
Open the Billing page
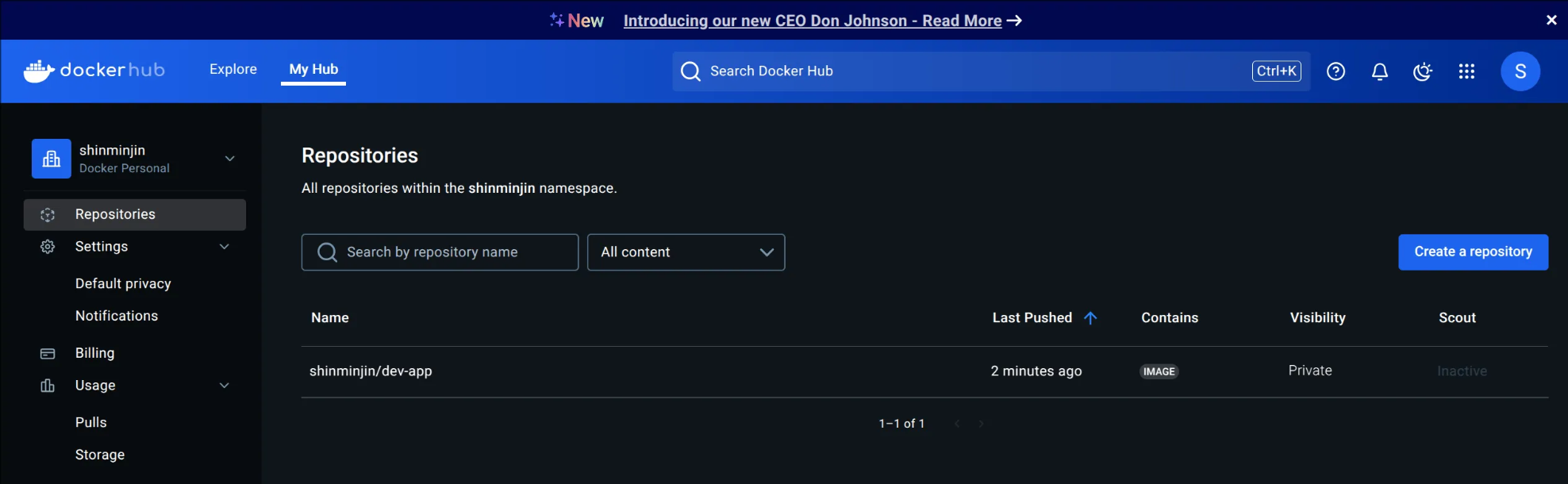tap(94, 353)
